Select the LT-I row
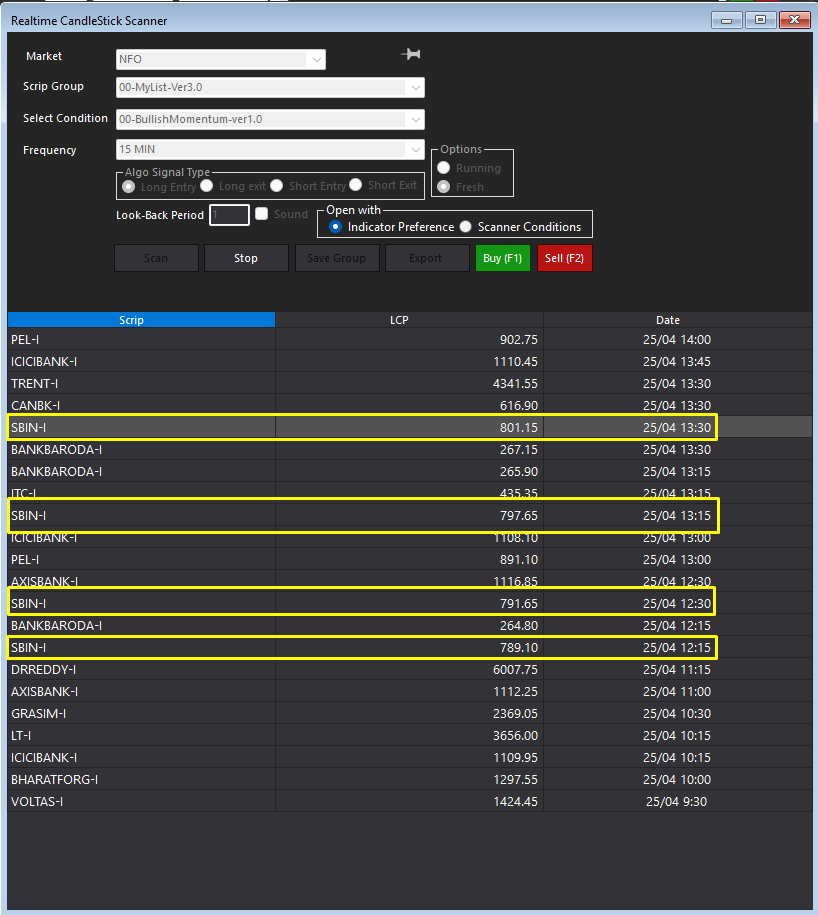 (x=410, y=736)
